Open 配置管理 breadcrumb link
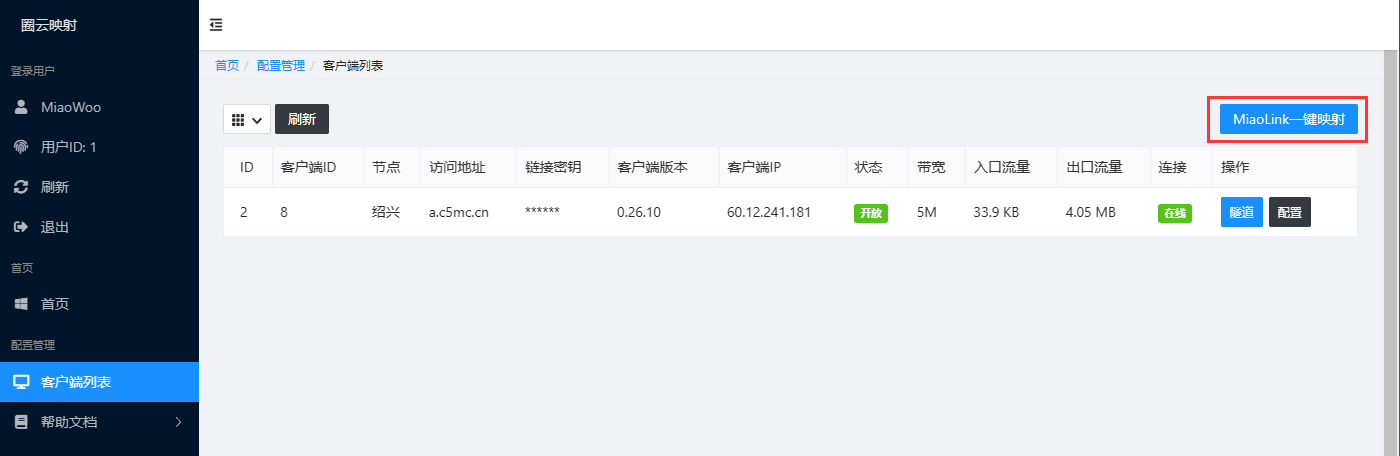Image resolution: width=1400 pixels, height=456 pixels. point(281,65)
